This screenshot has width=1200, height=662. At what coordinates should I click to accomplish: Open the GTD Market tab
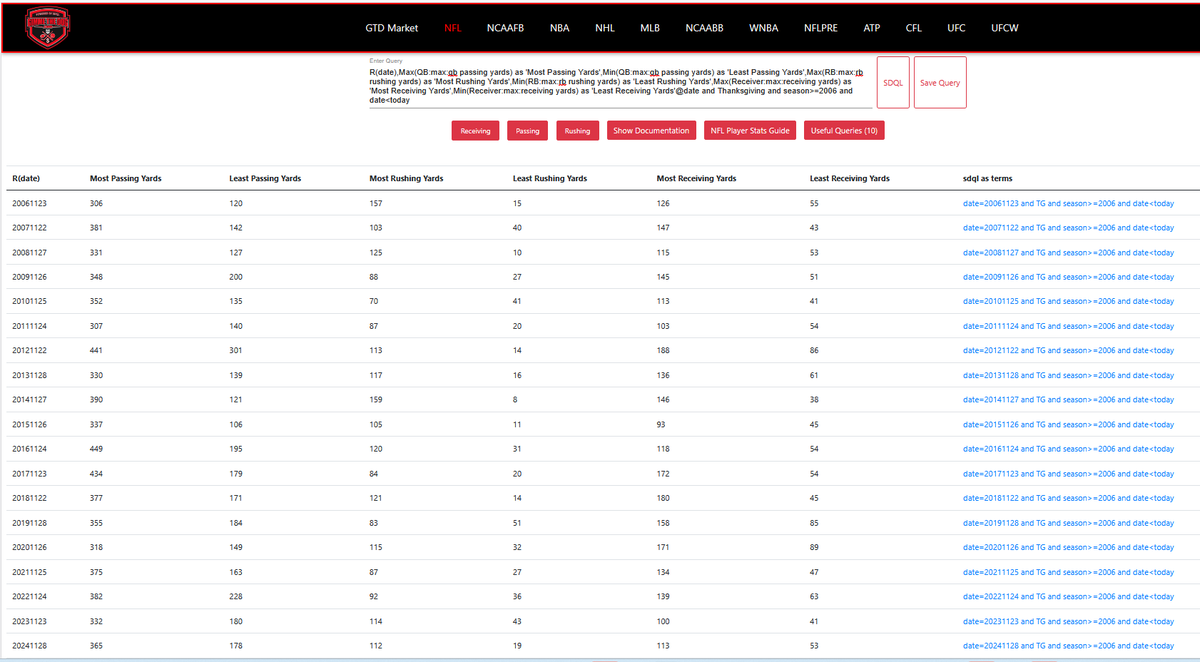tap(393, 28)
